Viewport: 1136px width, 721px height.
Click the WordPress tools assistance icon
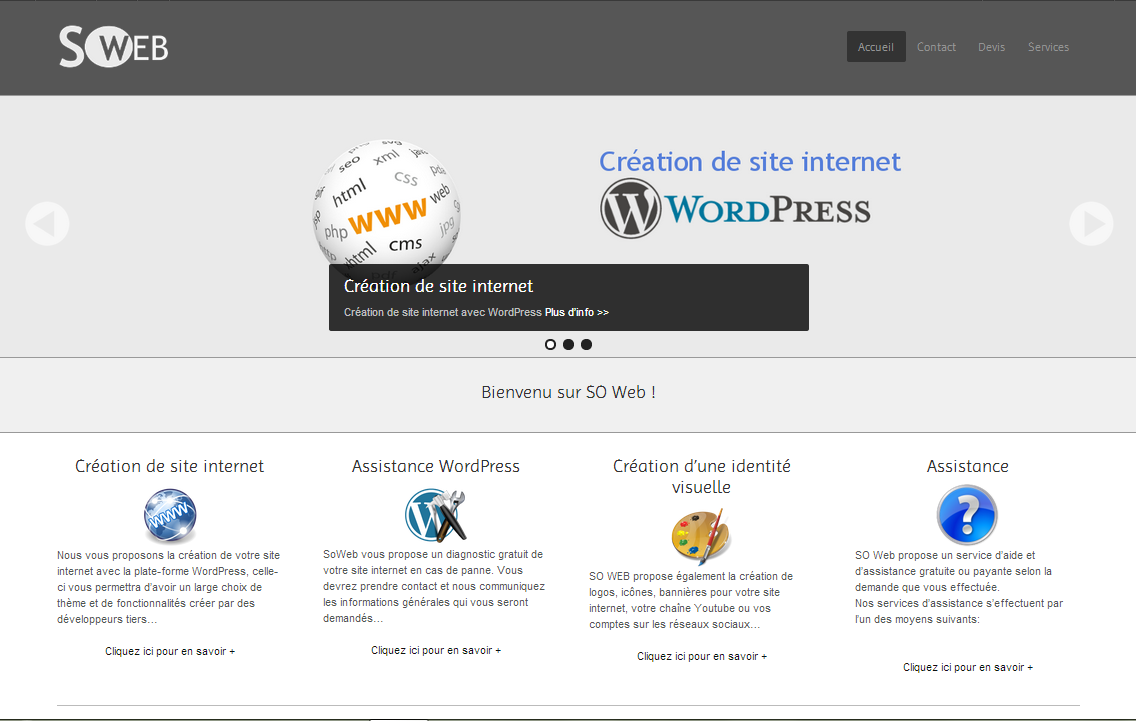436,515
